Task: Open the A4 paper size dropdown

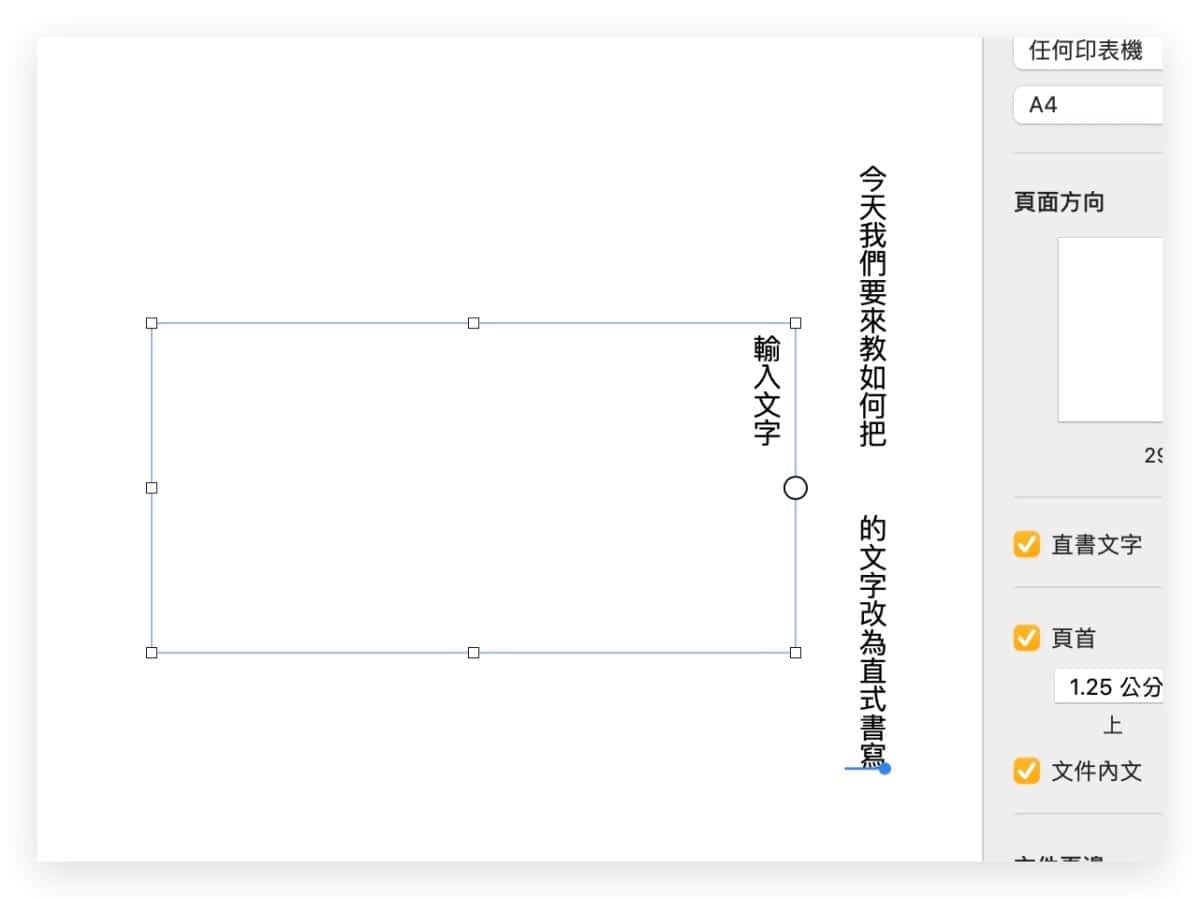Action: tap(1088, 104)
